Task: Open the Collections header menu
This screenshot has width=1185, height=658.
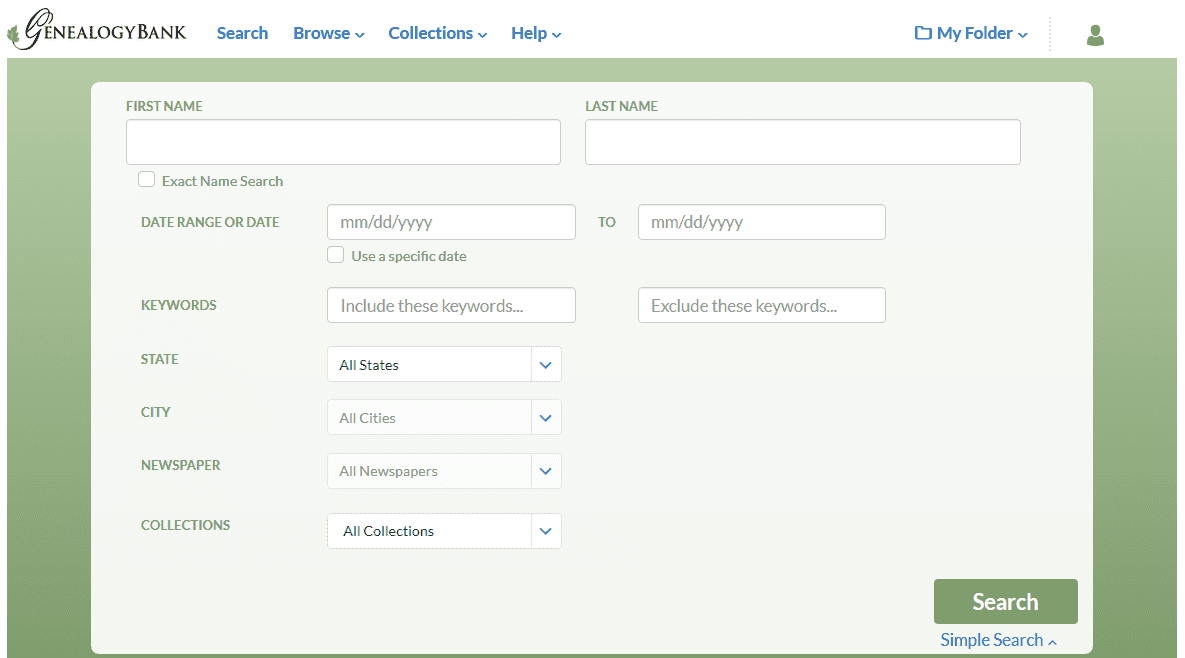Action: [x=438, y=33]
